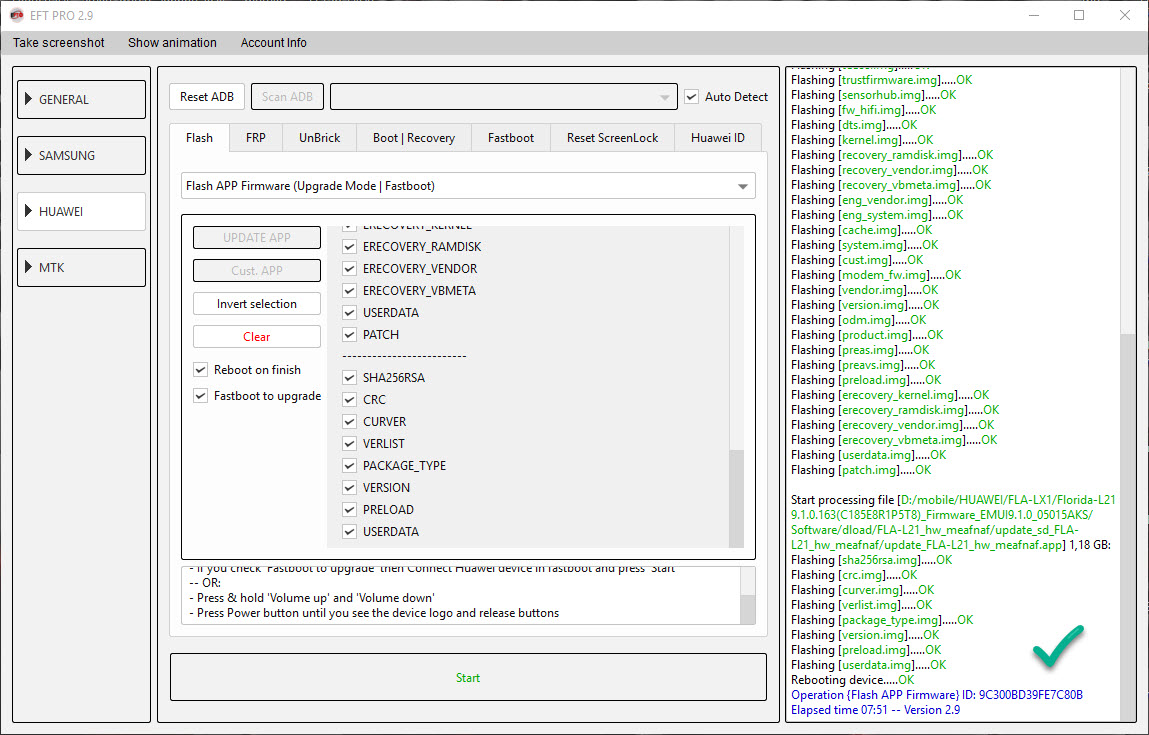This screenshot has width=1149, height=735.
Task: Uncheck the PACKAGE_TYPE partition checkbox
Action: pyautogui.click(x=350, y=466)
